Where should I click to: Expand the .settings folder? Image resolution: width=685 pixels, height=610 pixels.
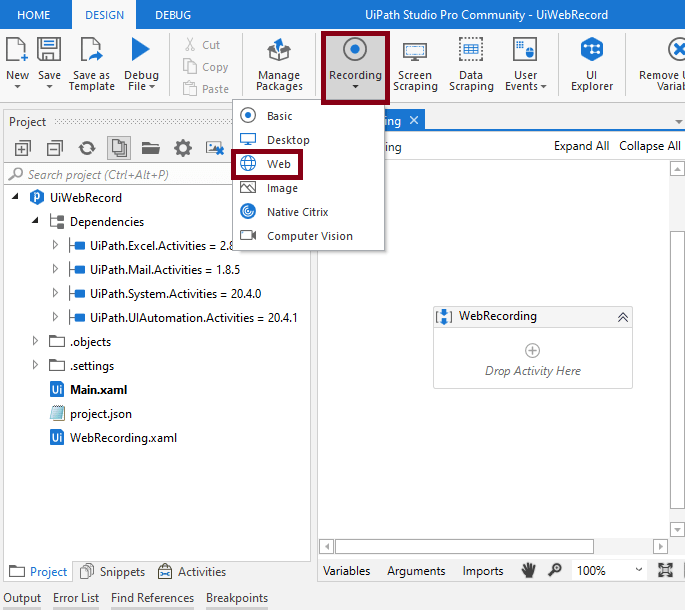[x=35, y=364]
